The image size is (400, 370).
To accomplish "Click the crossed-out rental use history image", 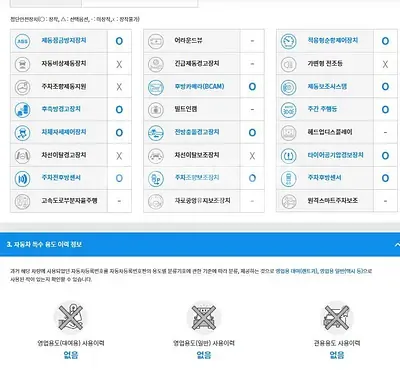I will click(x=71, y=317).
